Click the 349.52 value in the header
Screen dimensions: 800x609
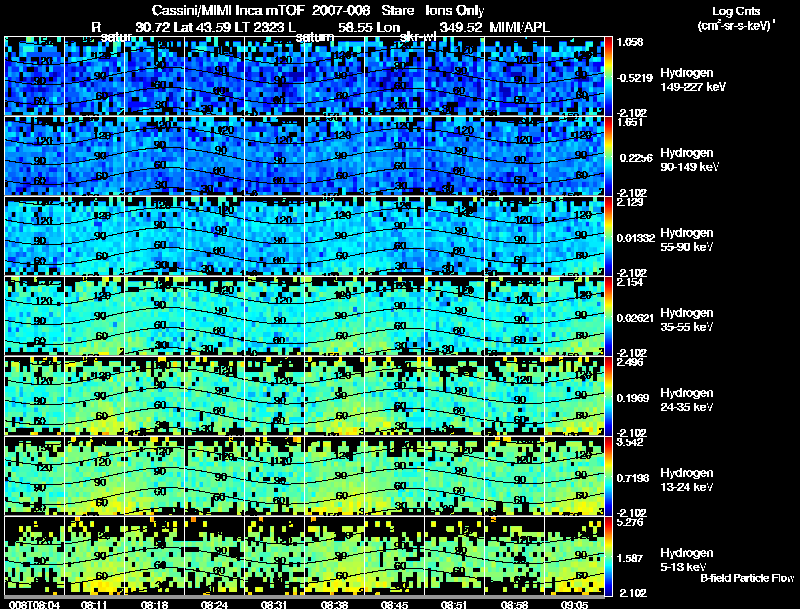pyautogui.click(x=461, y=27)
